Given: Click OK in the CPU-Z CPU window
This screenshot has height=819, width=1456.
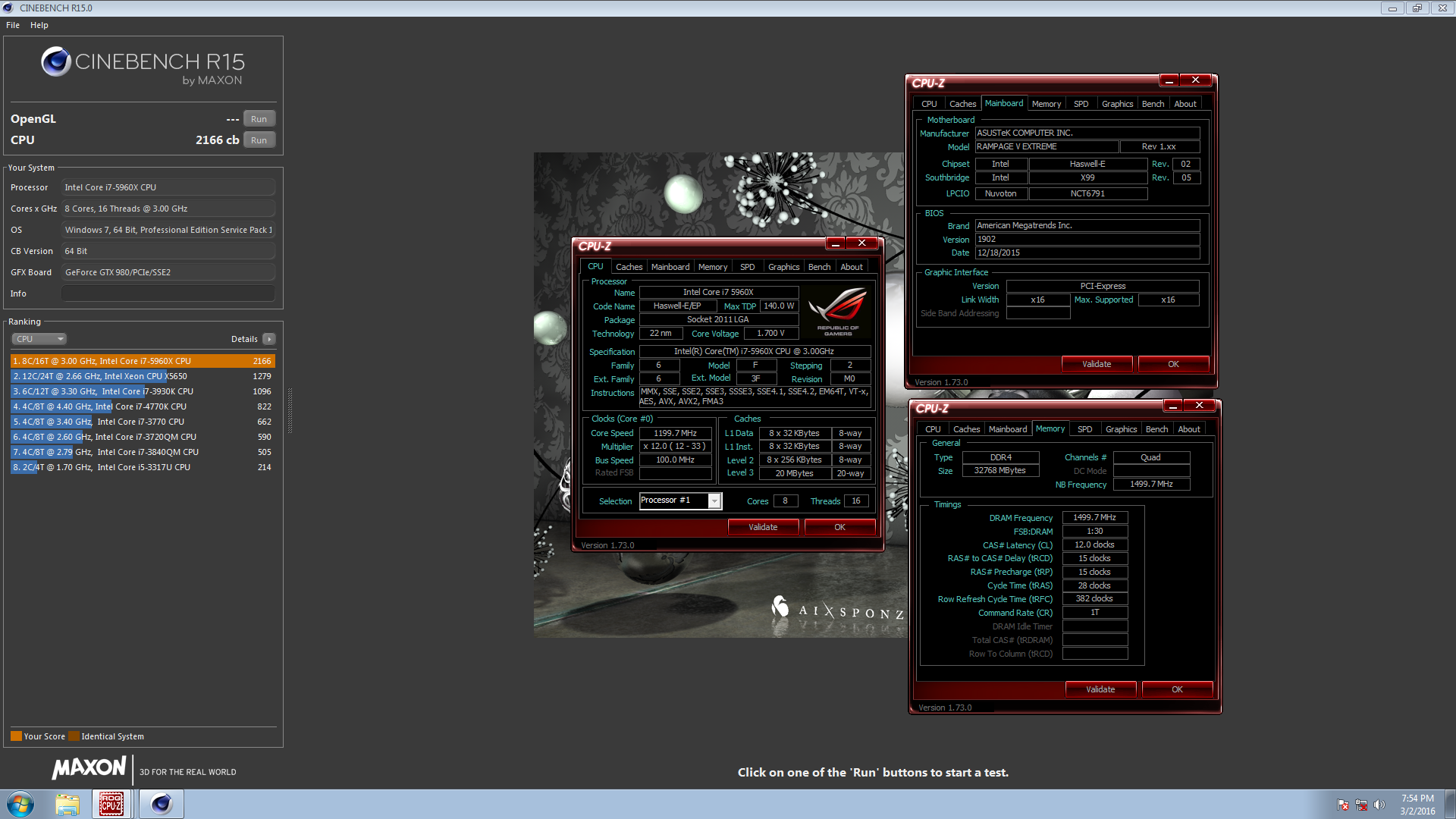Looking at the screenshot, I should [x=839, y=527].
